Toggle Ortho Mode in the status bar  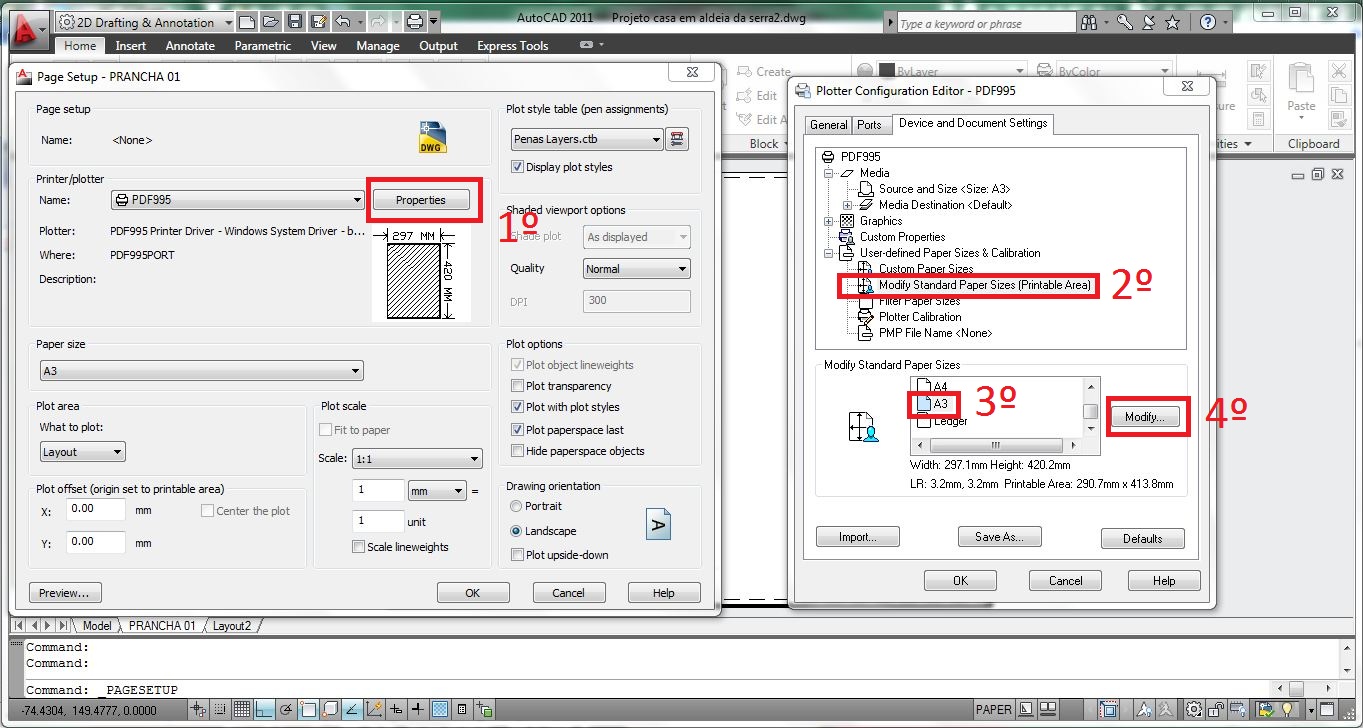pos(262,709)
